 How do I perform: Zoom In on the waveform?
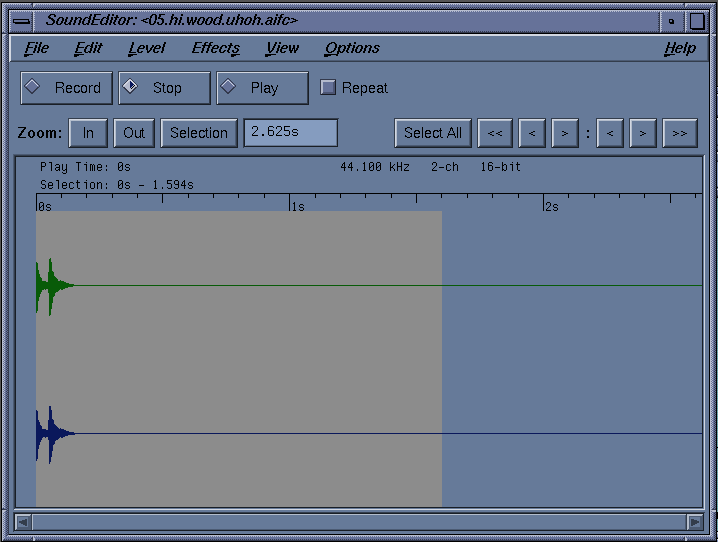(x=88, y=133)
